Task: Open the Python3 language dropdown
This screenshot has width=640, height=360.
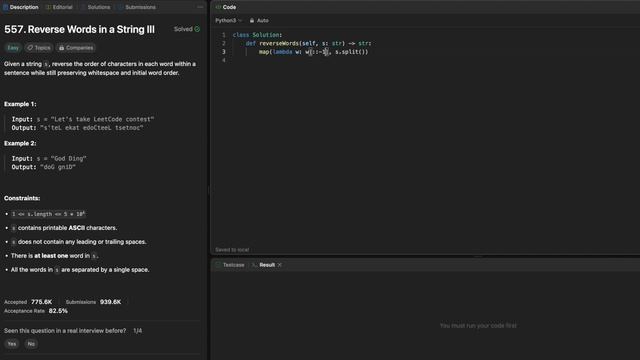Action: pos(229,20)
